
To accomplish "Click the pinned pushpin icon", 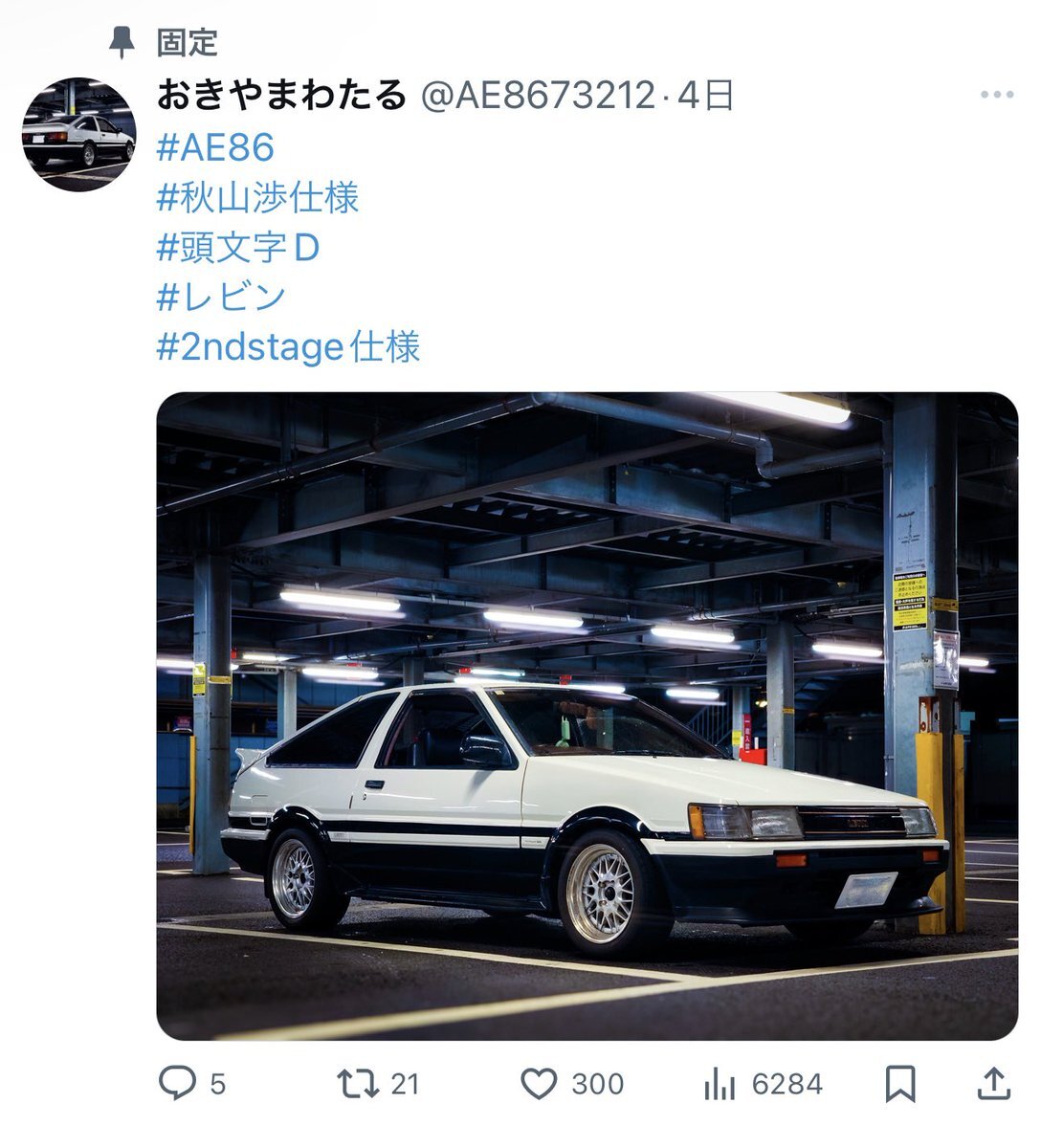I will point(122,42).
